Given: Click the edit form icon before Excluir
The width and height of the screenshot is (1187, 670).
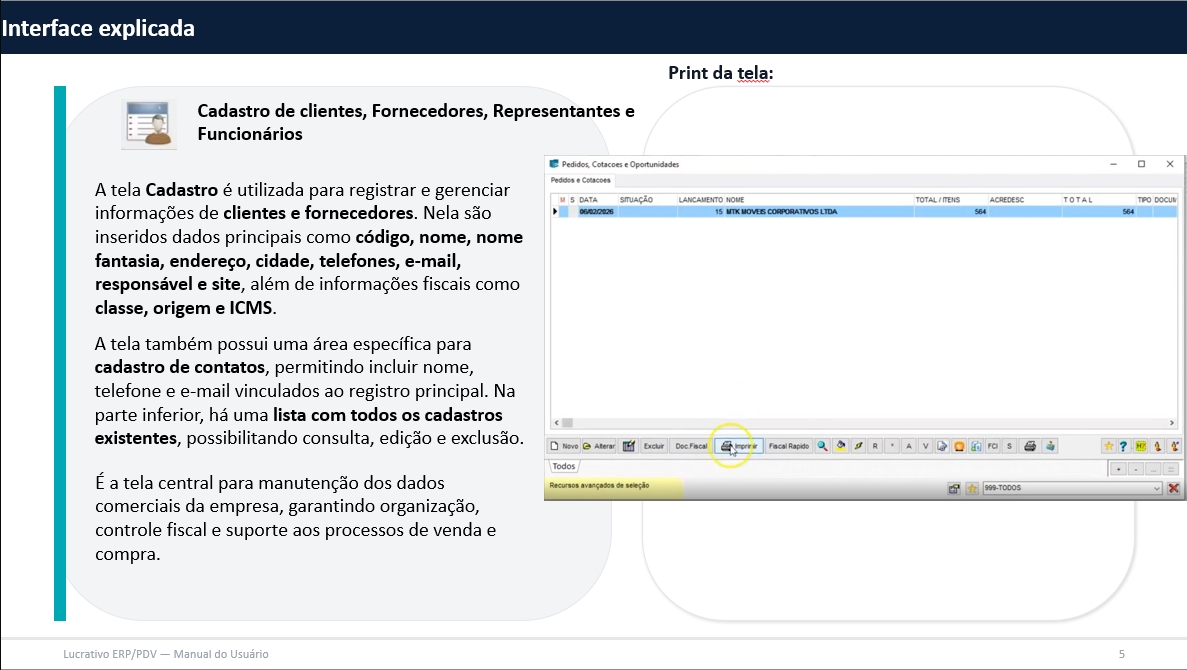Looking at the screenshot, I should tap(628, 446).
